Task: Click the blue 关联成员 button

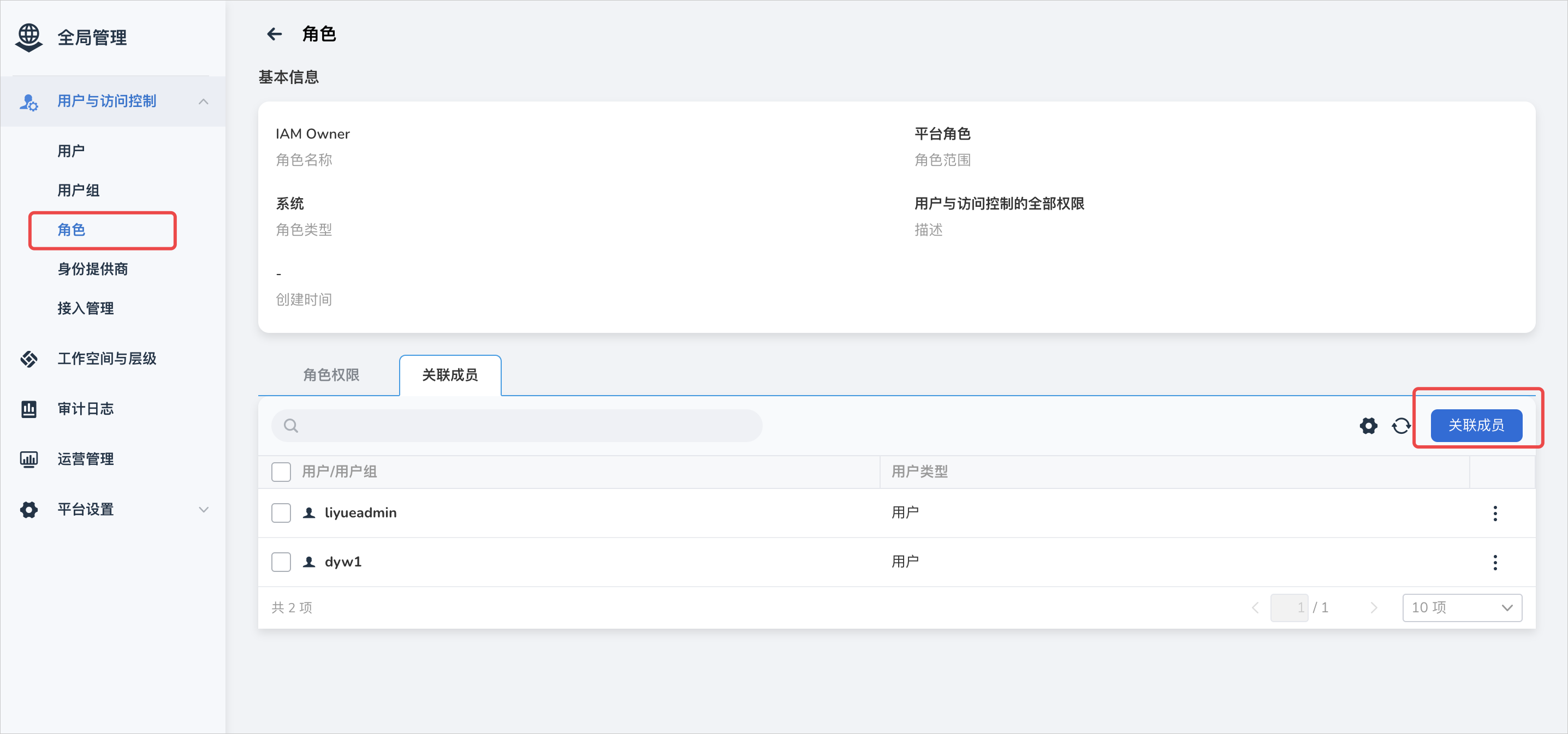Action: click(x=1476, y=426)
